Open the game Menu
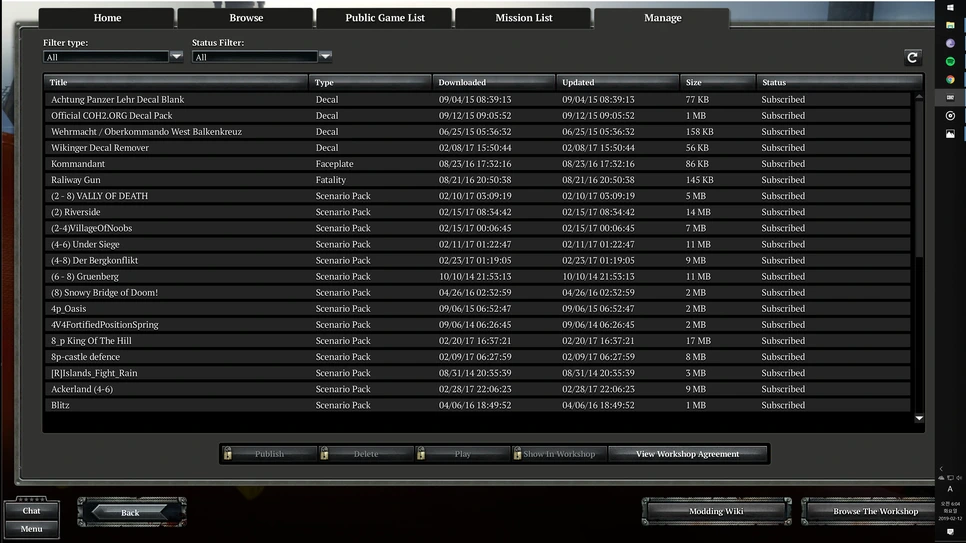The width and height of the screenshot is (966, 543). [x=31, y=528]
